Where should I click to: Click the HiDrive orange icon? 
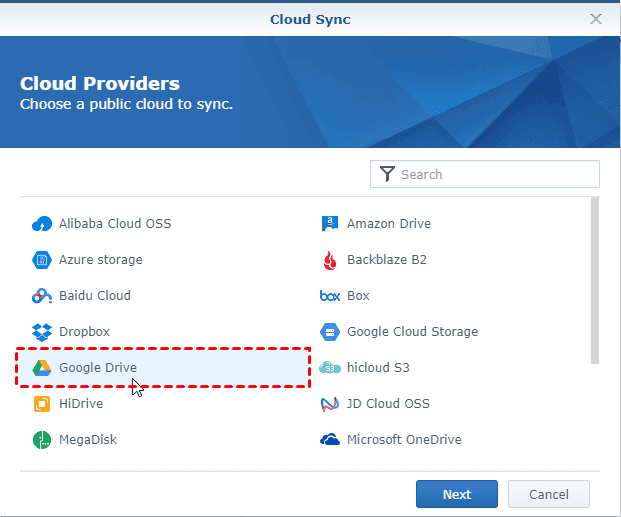pyautogui.click(x=41, y=404)
